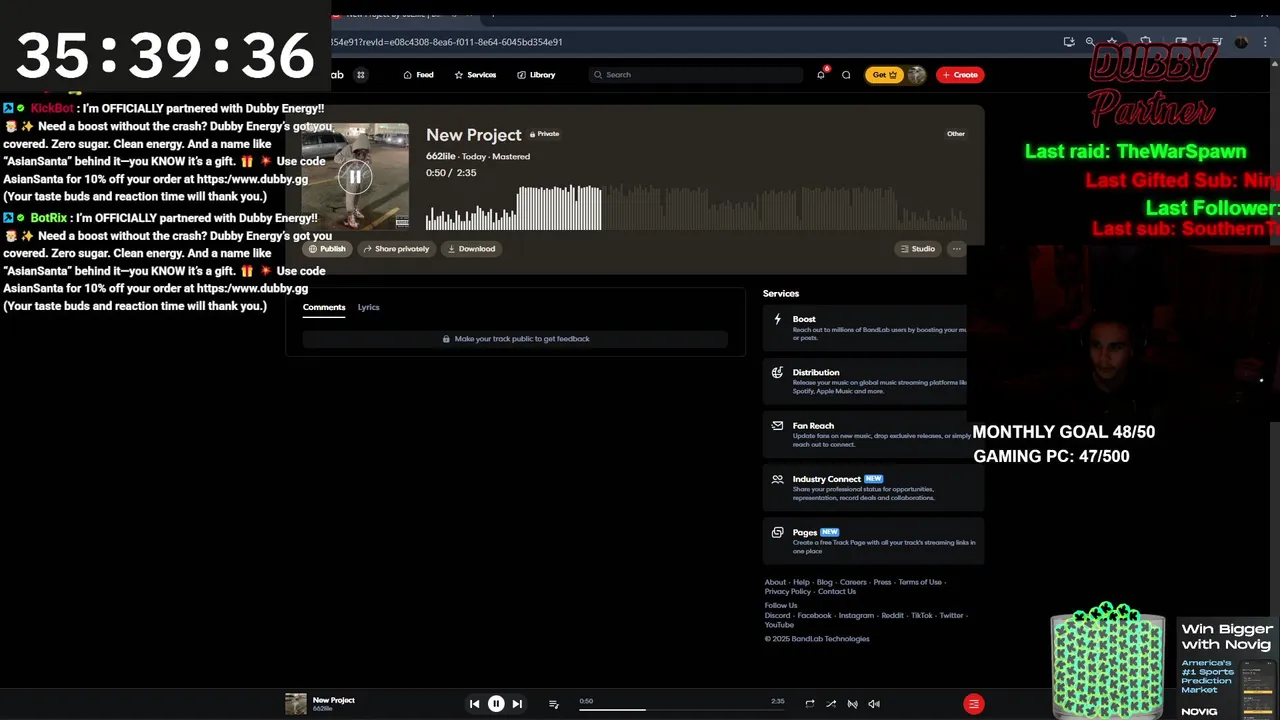Click the browser zoom magnifier icon
Screen dimensions: 1280x720
pos(1090,42)
